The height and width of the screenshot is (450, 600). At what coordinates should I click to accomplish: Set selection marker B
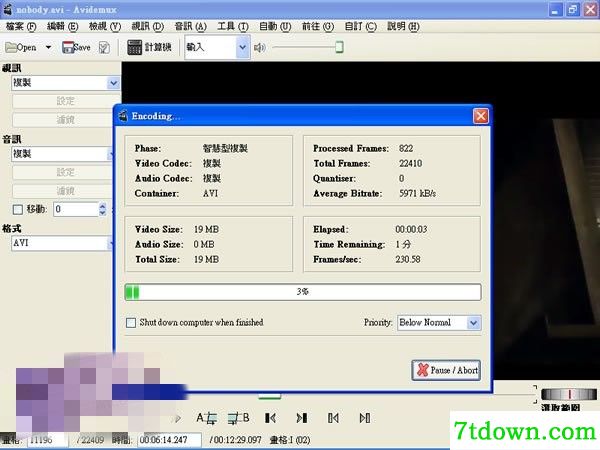tap(238, 418)
